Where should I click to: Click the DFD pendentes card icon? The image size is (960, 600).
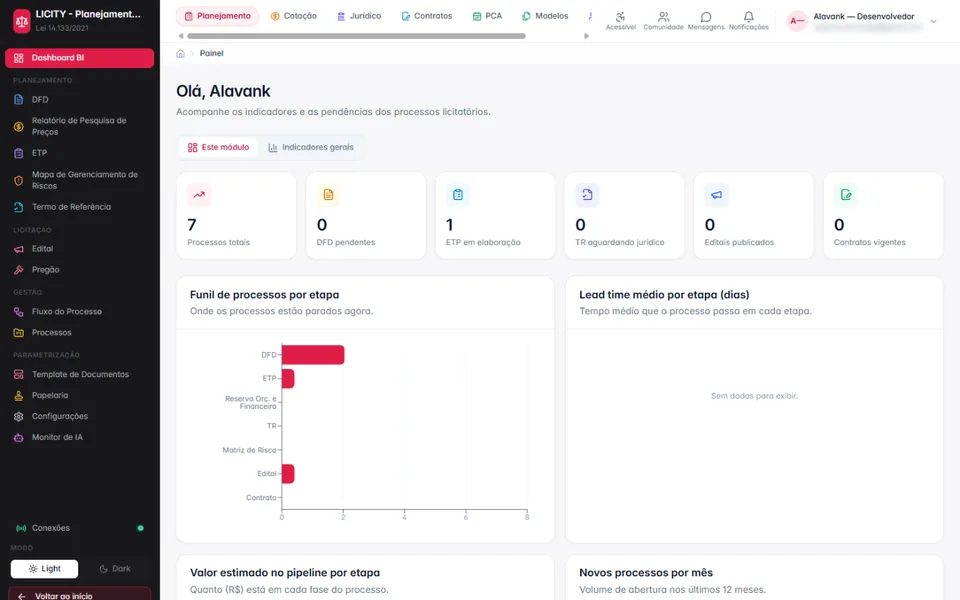tap(328, 195)
